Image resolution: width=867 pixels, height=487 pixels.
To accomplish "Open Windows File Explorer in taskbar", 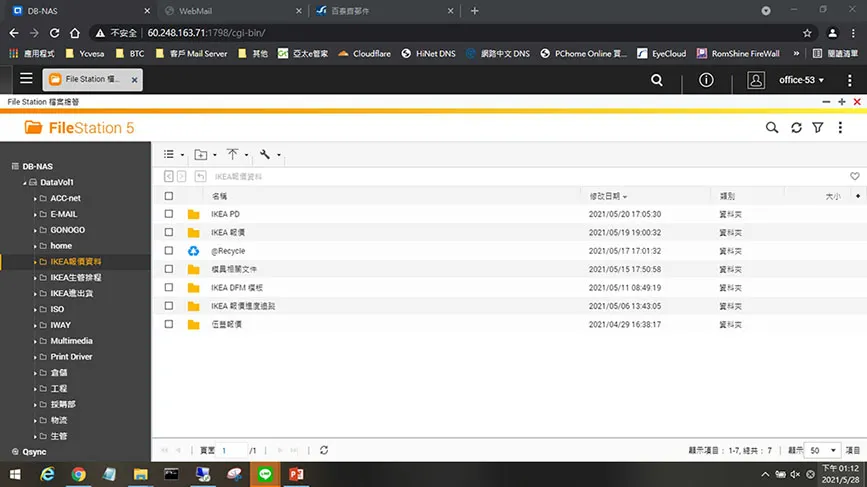I will 140,474.
